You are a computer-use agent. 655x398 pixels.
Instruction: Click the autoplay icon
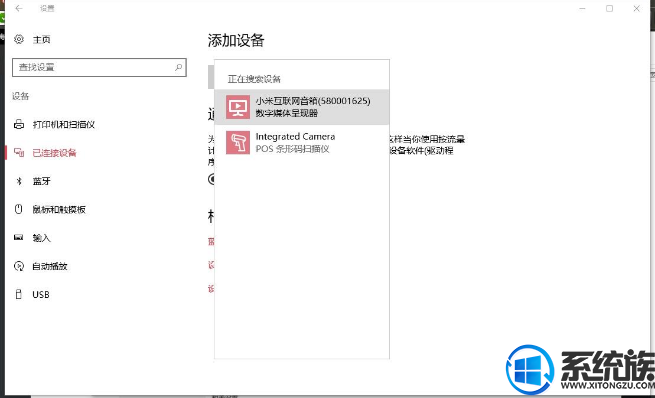coord(19,266)
